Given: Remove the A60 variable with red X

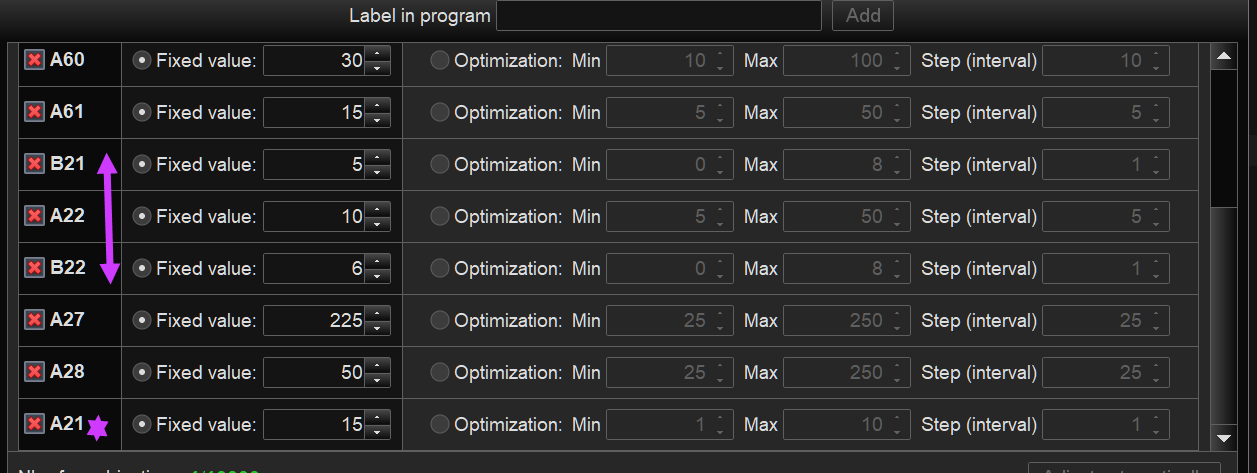Looking at the screenshot, I should tap(34, 60).
